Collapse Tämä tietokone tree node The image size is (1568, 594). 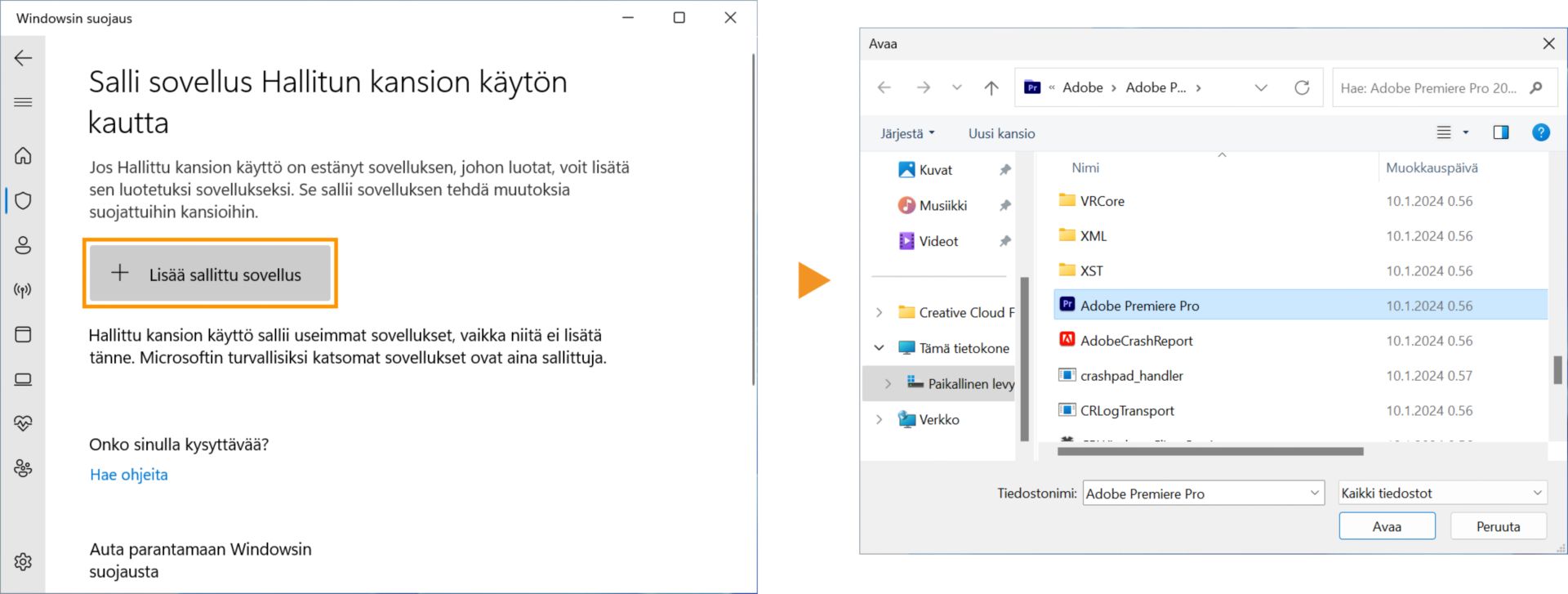point(879,348)
